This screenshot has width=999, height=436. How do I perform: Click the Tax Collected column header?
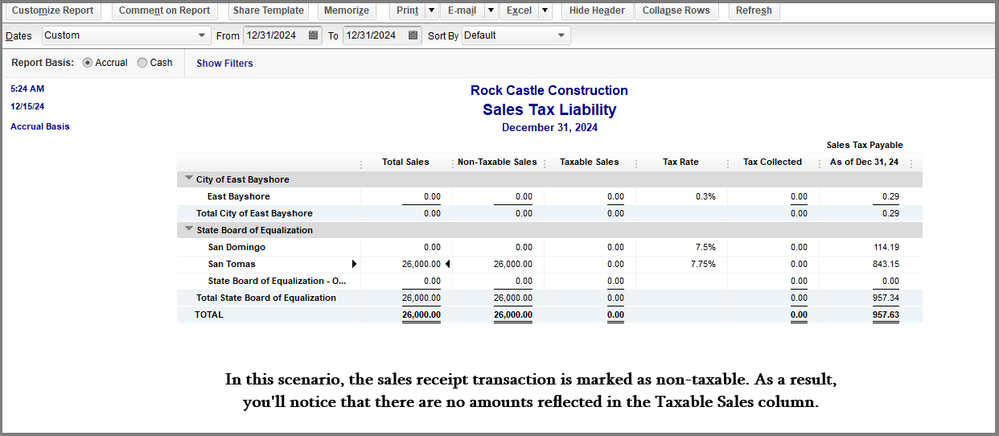(x=772, y=162)
